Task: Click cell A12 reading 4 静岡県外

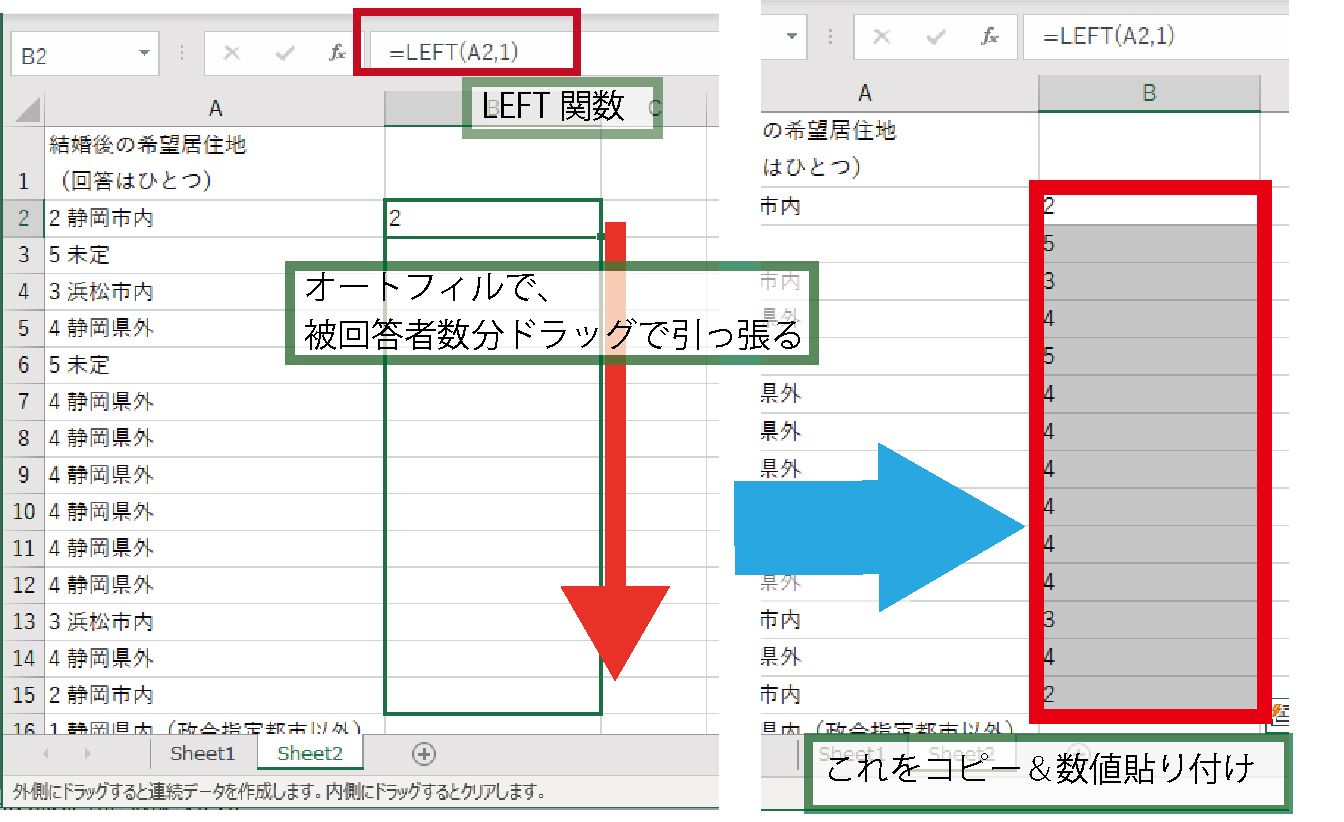Action: (214, 585)
